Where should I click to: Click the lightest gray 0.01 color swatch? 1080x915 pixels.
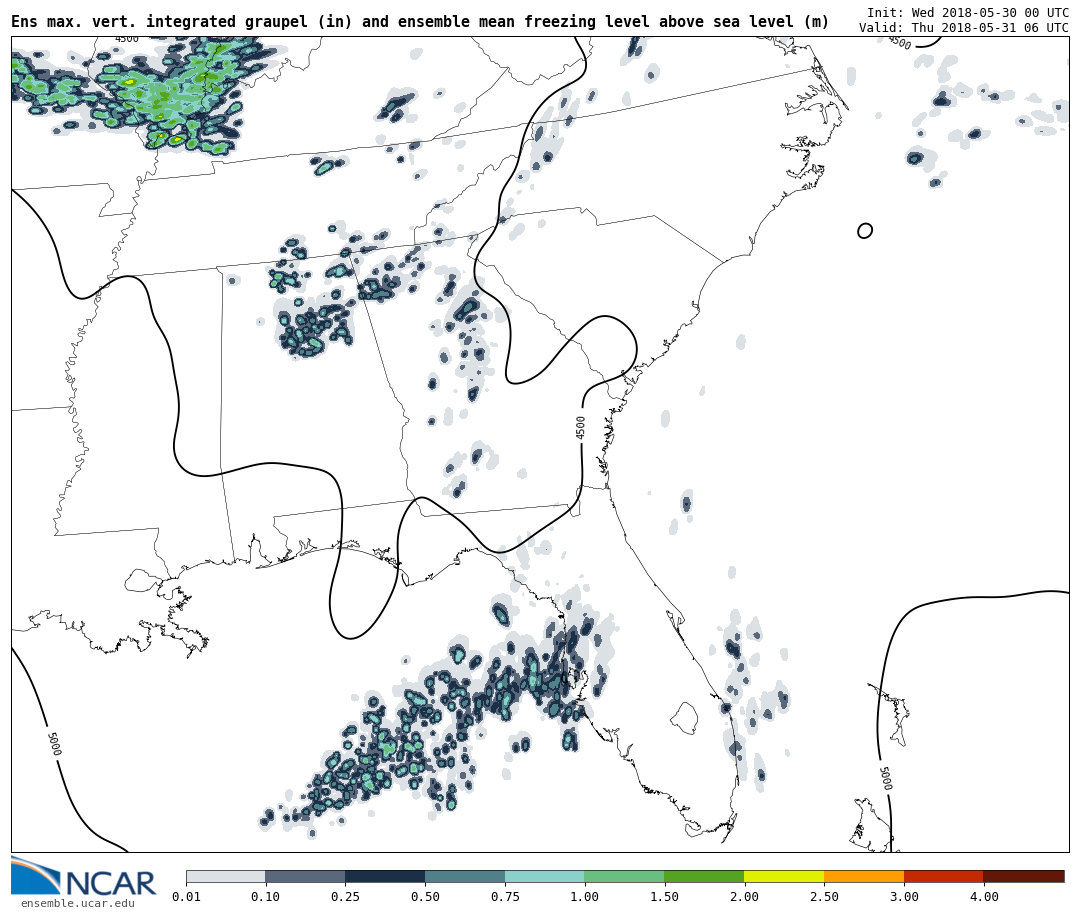[226, 876]
